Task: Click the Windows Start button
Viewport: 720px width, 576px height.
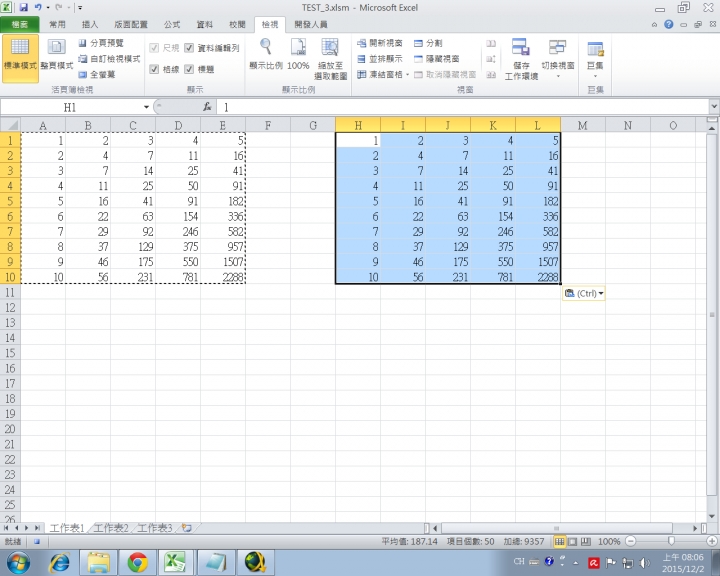Action: [18, 563]
